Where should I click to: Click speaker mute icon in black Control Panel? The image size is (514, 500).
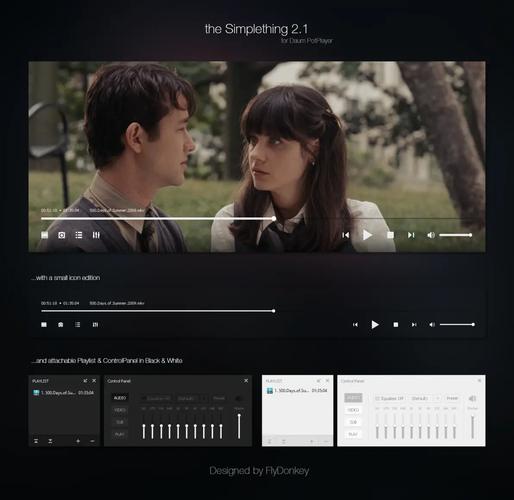pos(239,398)
